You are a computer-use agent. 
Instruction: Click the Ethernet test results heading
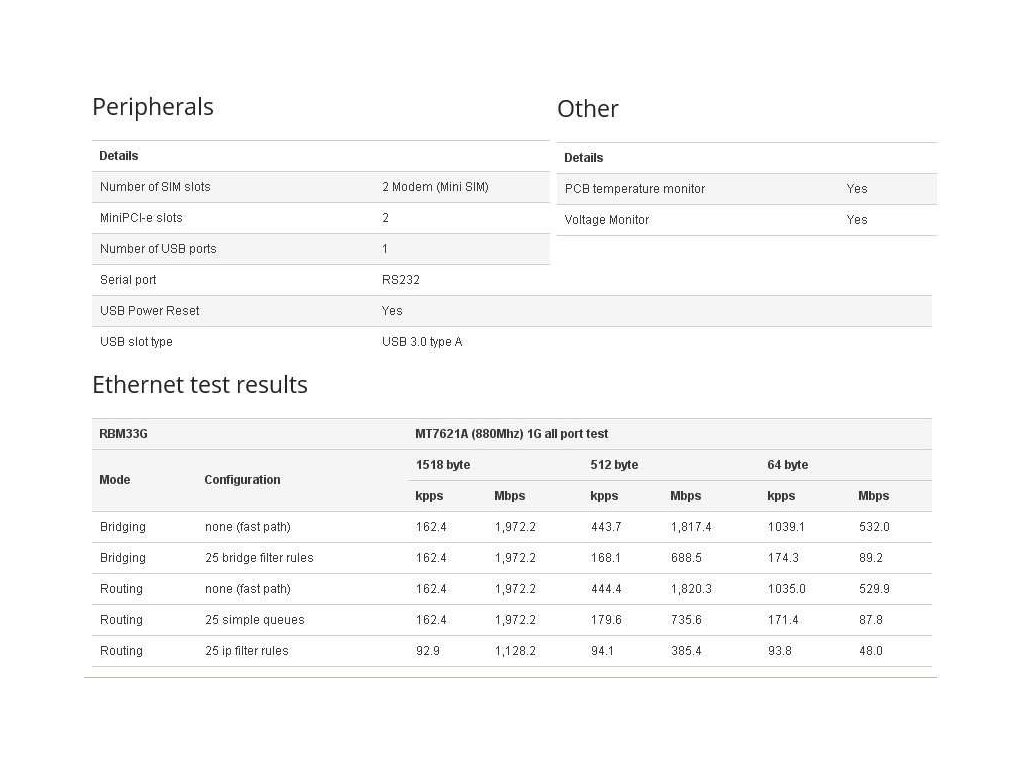200,385
